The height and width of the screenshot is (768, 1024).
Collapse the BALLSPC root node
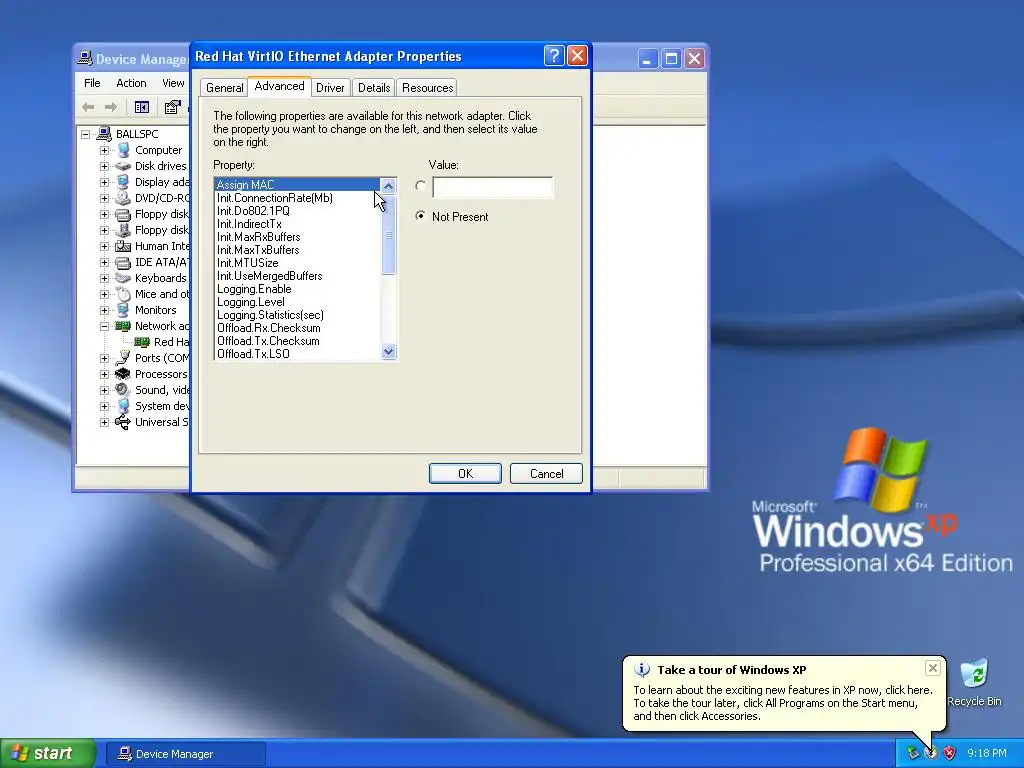tap(86, 135)
